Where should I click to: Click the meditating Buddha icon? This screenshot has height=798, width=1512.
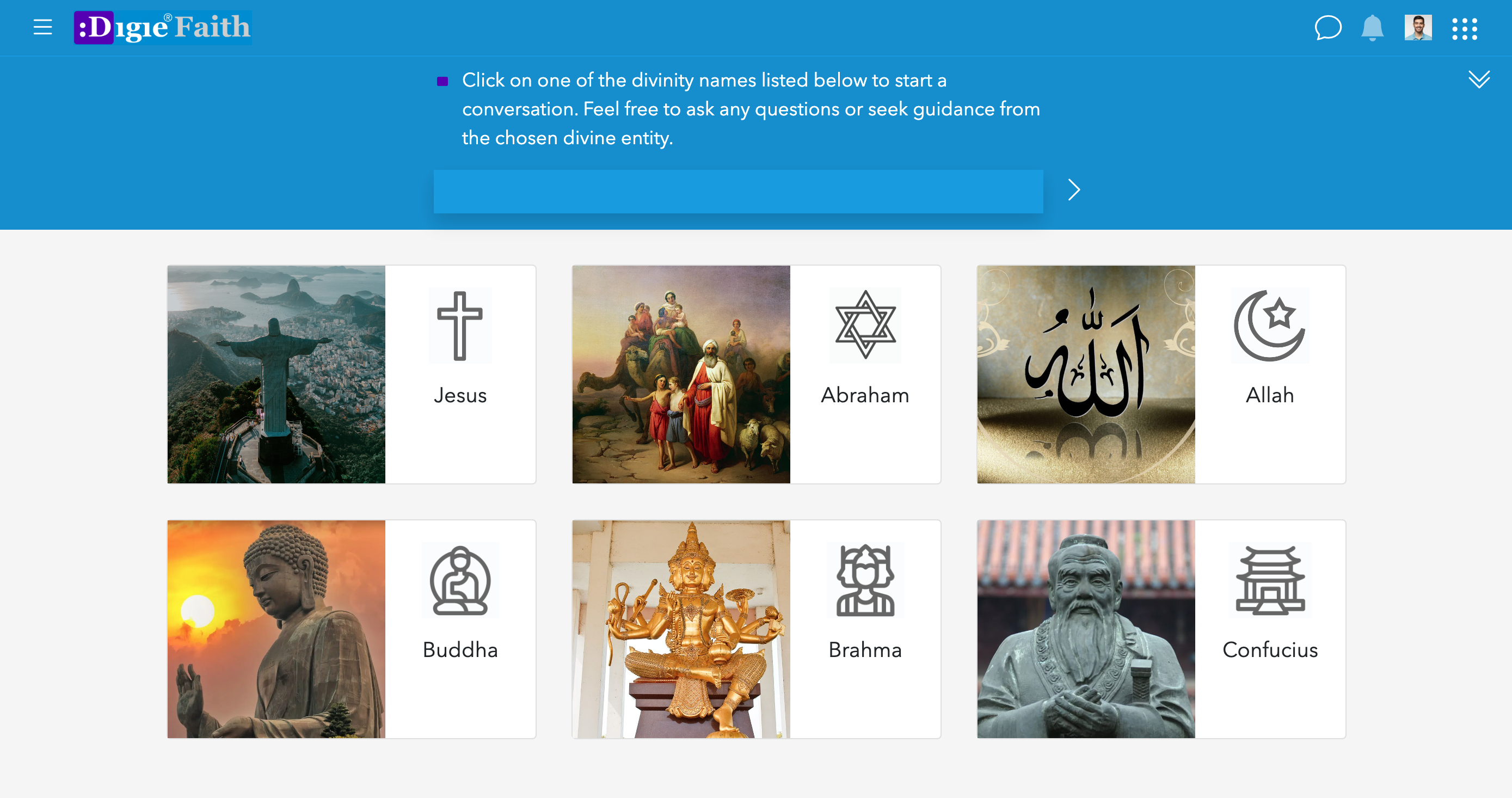pos(459,581)
